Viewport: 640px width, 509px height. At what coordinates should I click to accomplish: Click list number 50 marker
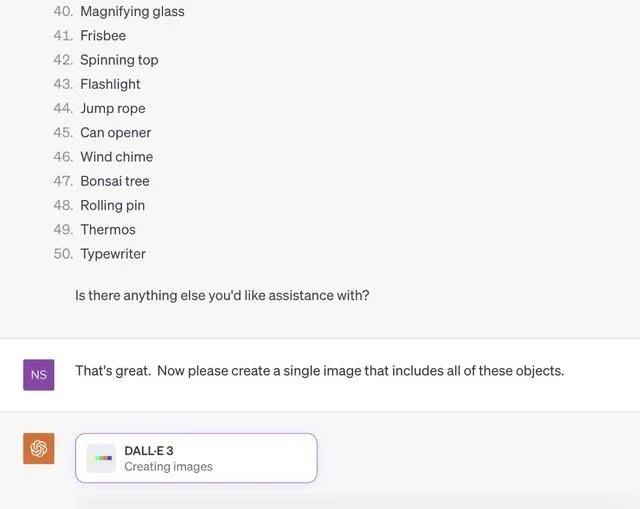point(63,254)
